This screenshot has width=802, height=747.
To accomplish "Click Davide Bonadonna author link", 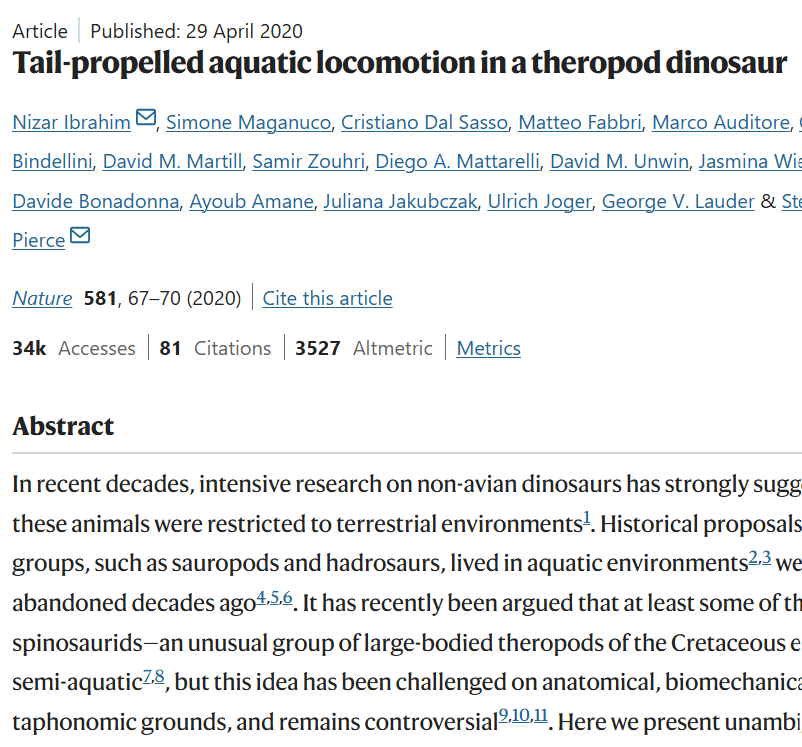I will click(96, 201).
